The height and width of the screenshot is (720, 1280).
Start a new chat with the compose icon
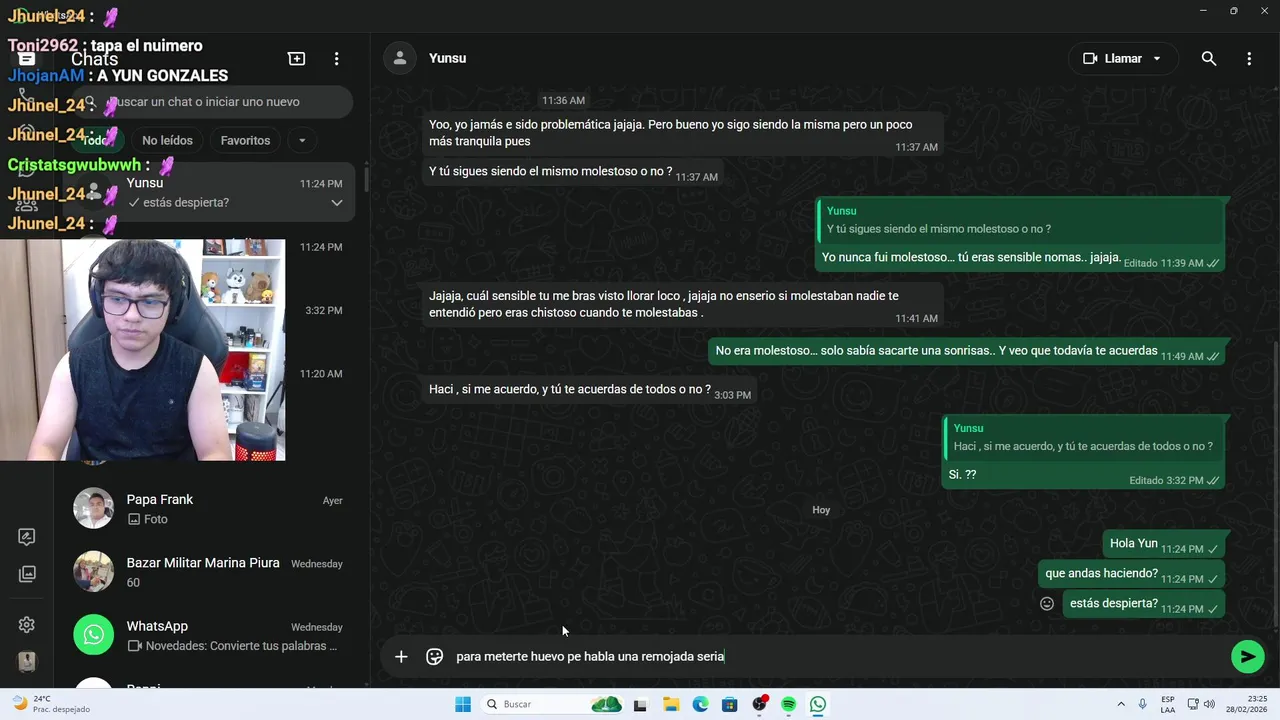pos(297,59)
